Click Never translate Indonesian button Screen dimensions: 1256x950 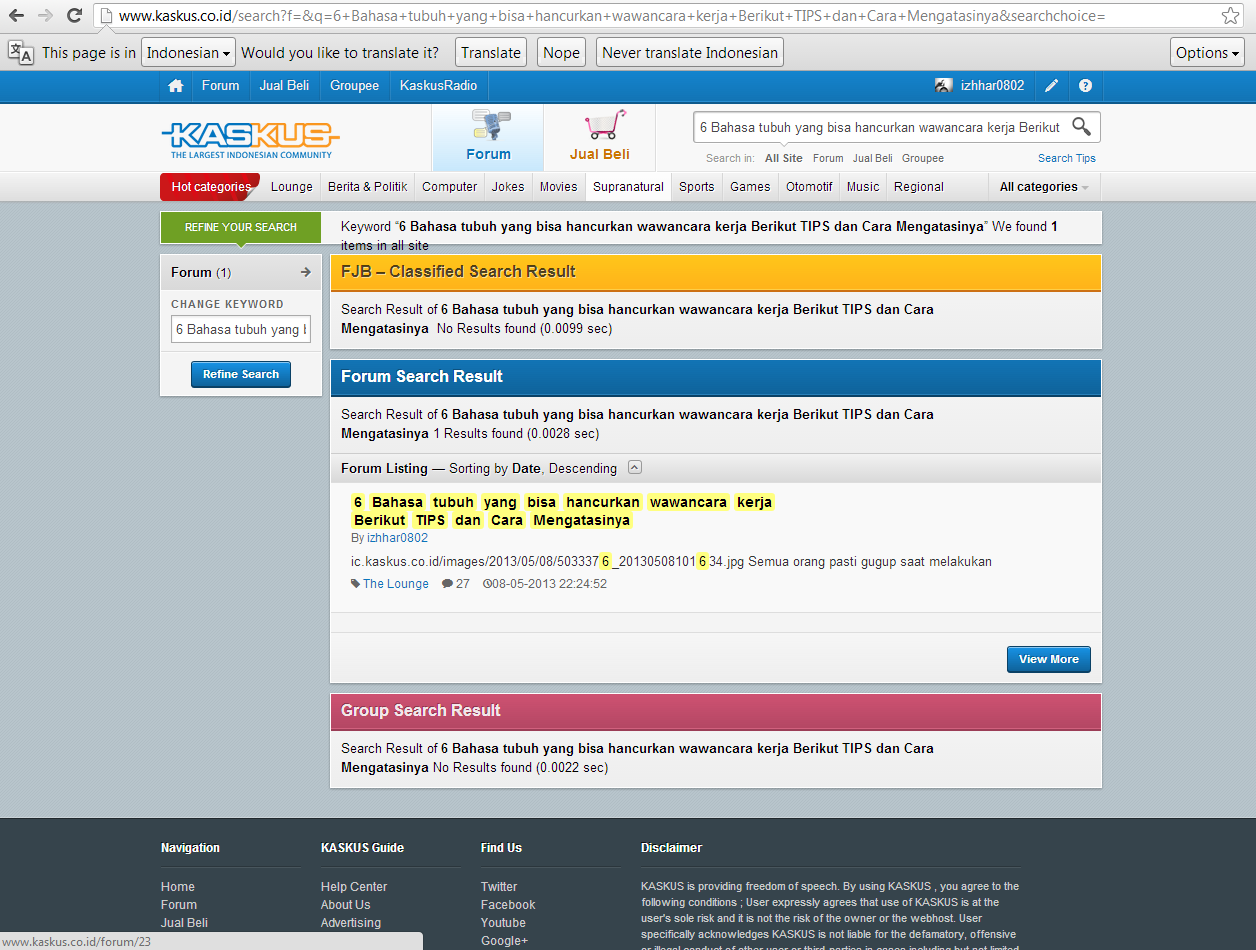[x=690, y=53]
